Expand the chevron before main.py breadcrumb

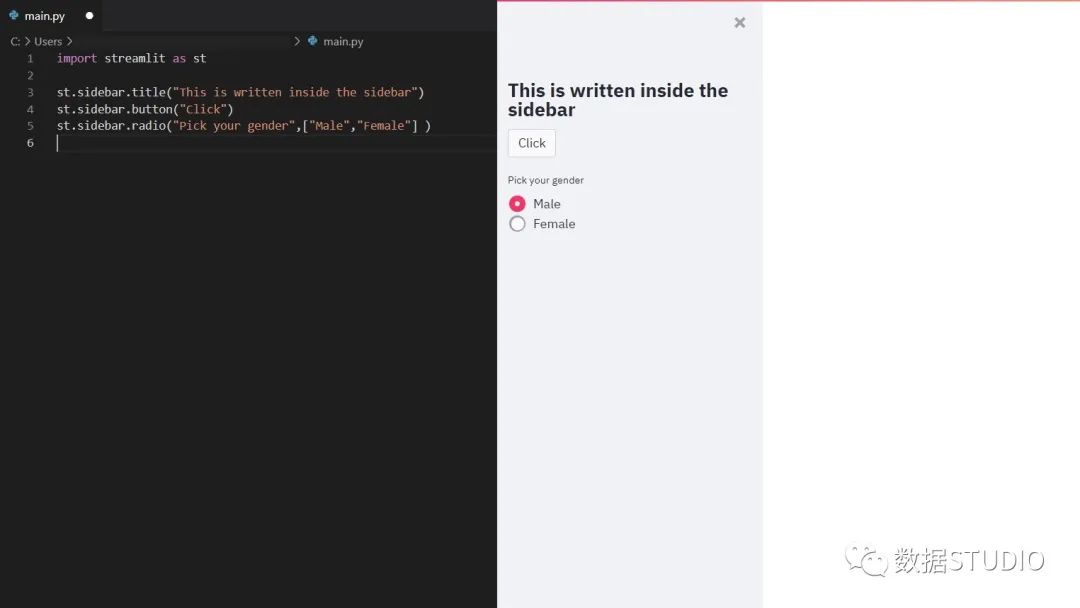coord(297,41)
